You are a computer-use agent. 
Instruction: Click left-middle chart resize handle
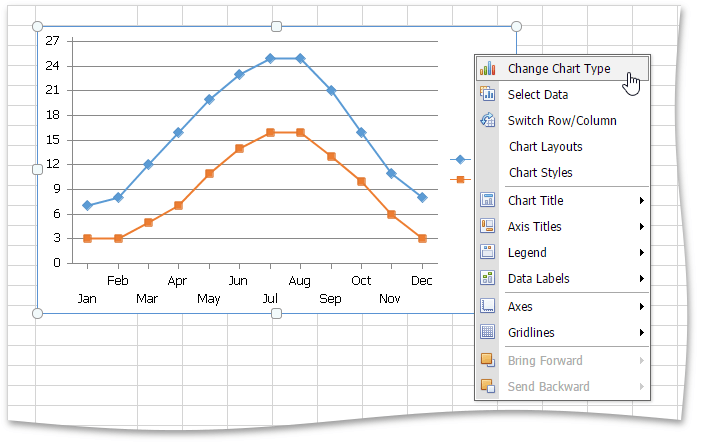[x=38, y=169]
